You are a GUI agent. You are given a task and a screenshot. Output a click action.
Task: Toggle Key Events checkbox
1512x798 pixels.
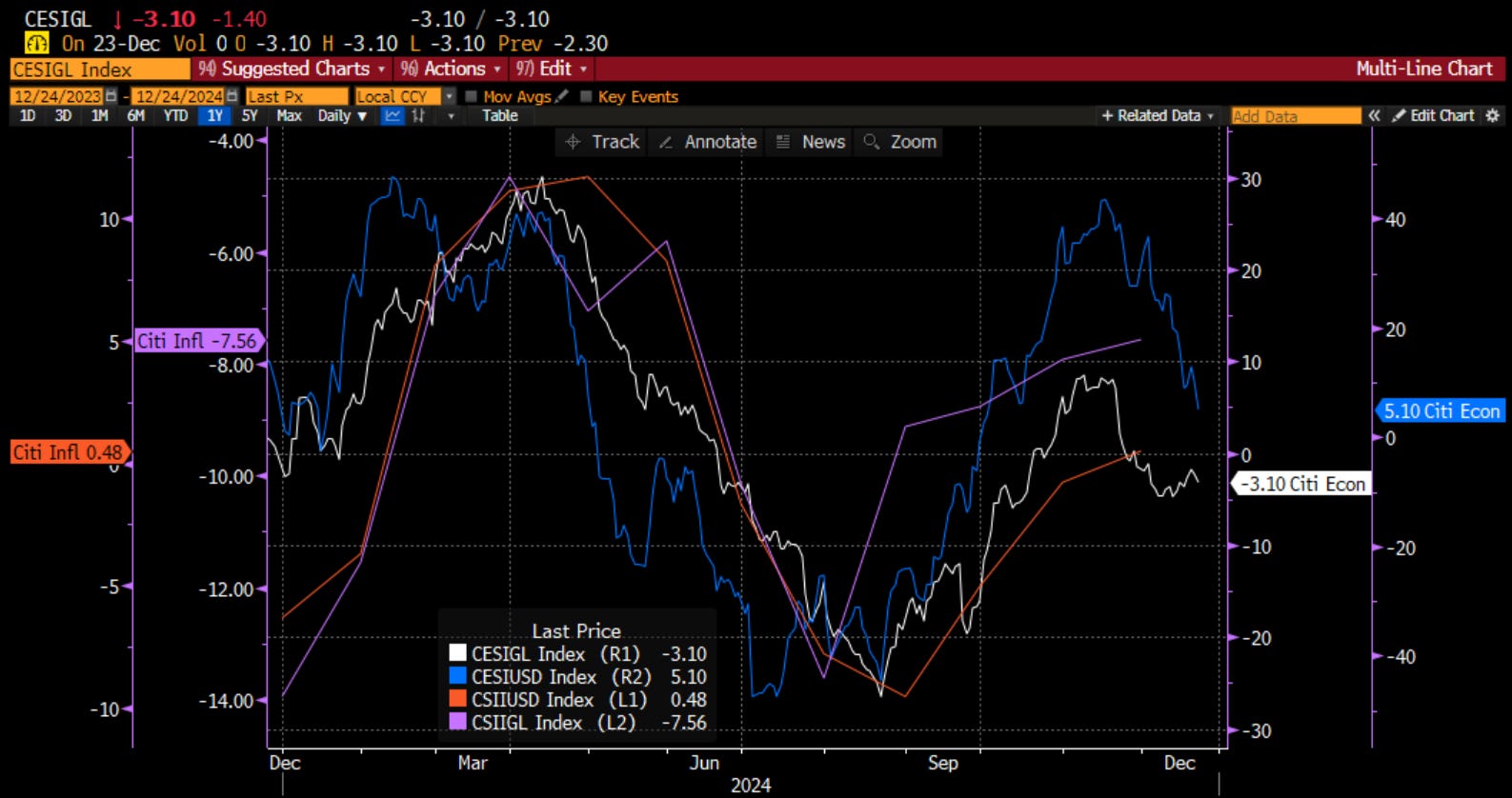point(586,96)
